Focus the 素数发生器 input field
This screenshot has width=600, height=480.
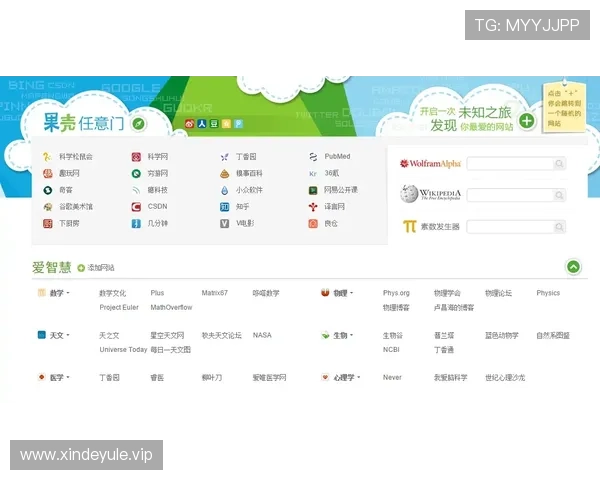[510, 227]
